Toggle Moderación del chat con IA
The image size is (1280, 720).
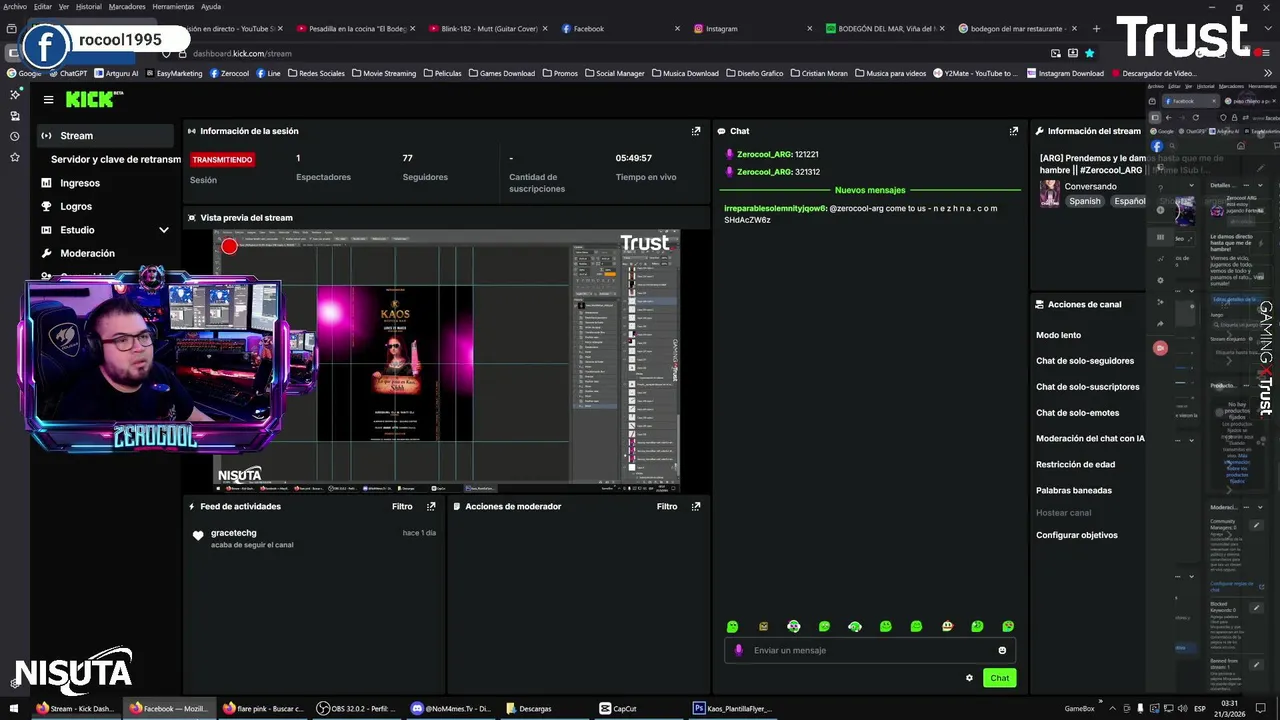click(1090, 439)
